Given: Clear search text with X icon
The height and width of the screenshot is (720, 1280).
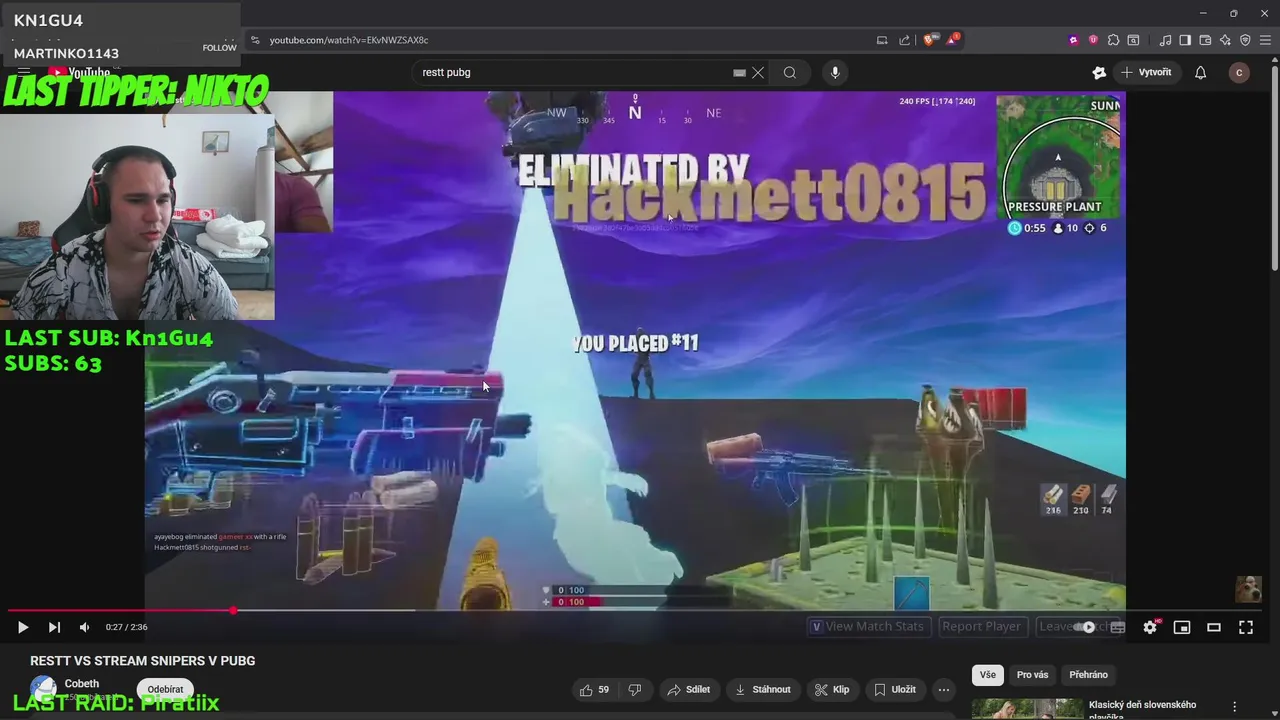Looking at the screenshot, I should 758,72.
